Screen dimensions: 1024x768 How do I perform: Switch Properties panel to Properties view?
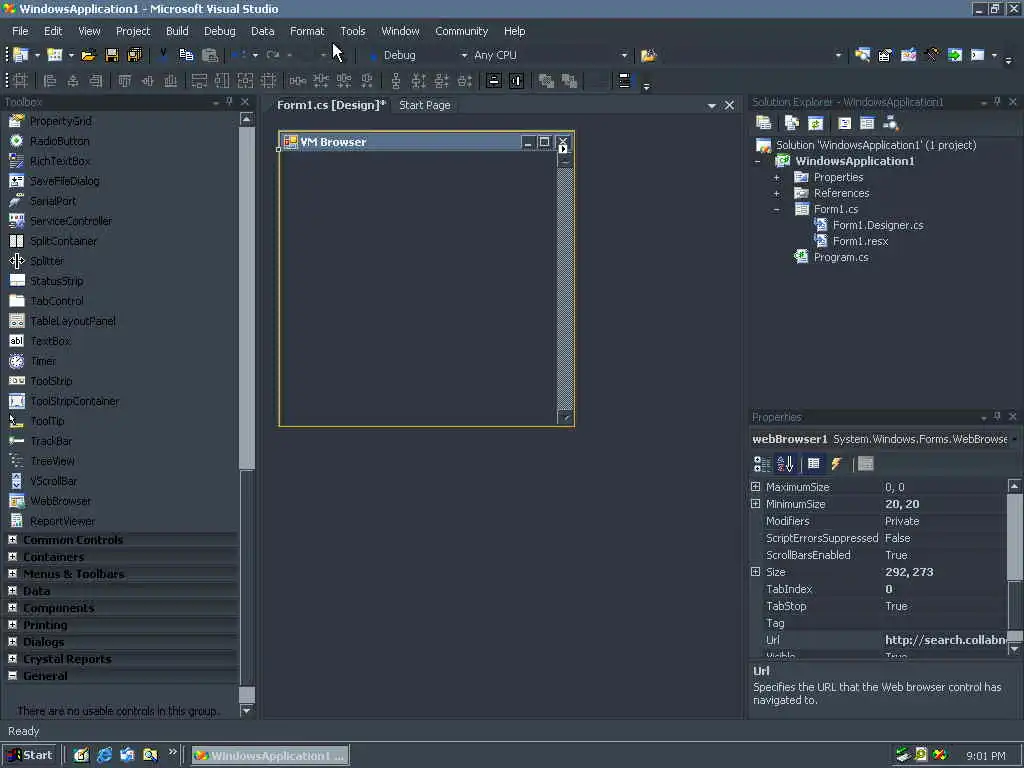tap(814, 464)
